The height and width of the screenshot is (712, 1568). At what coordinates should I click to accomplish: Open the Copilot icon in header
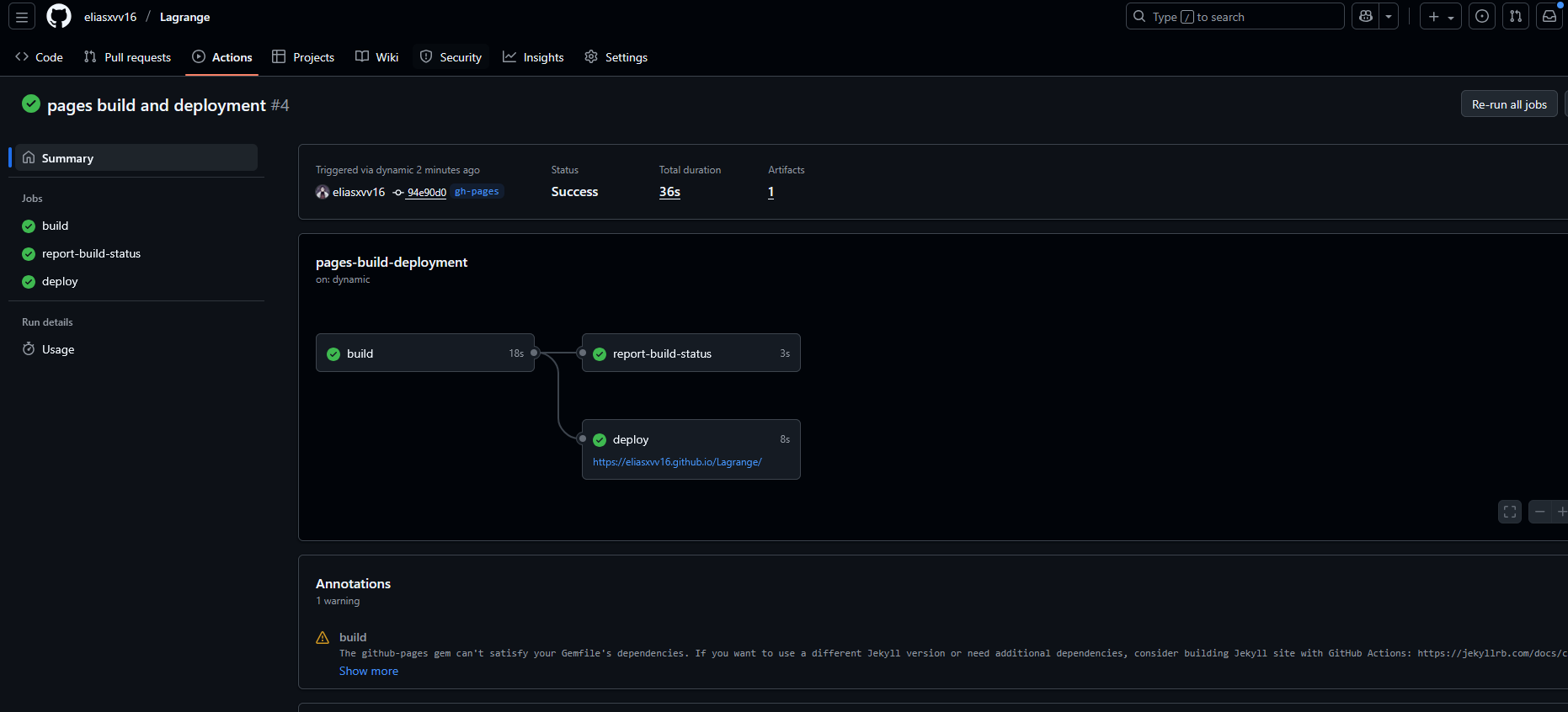[1366, 17]
